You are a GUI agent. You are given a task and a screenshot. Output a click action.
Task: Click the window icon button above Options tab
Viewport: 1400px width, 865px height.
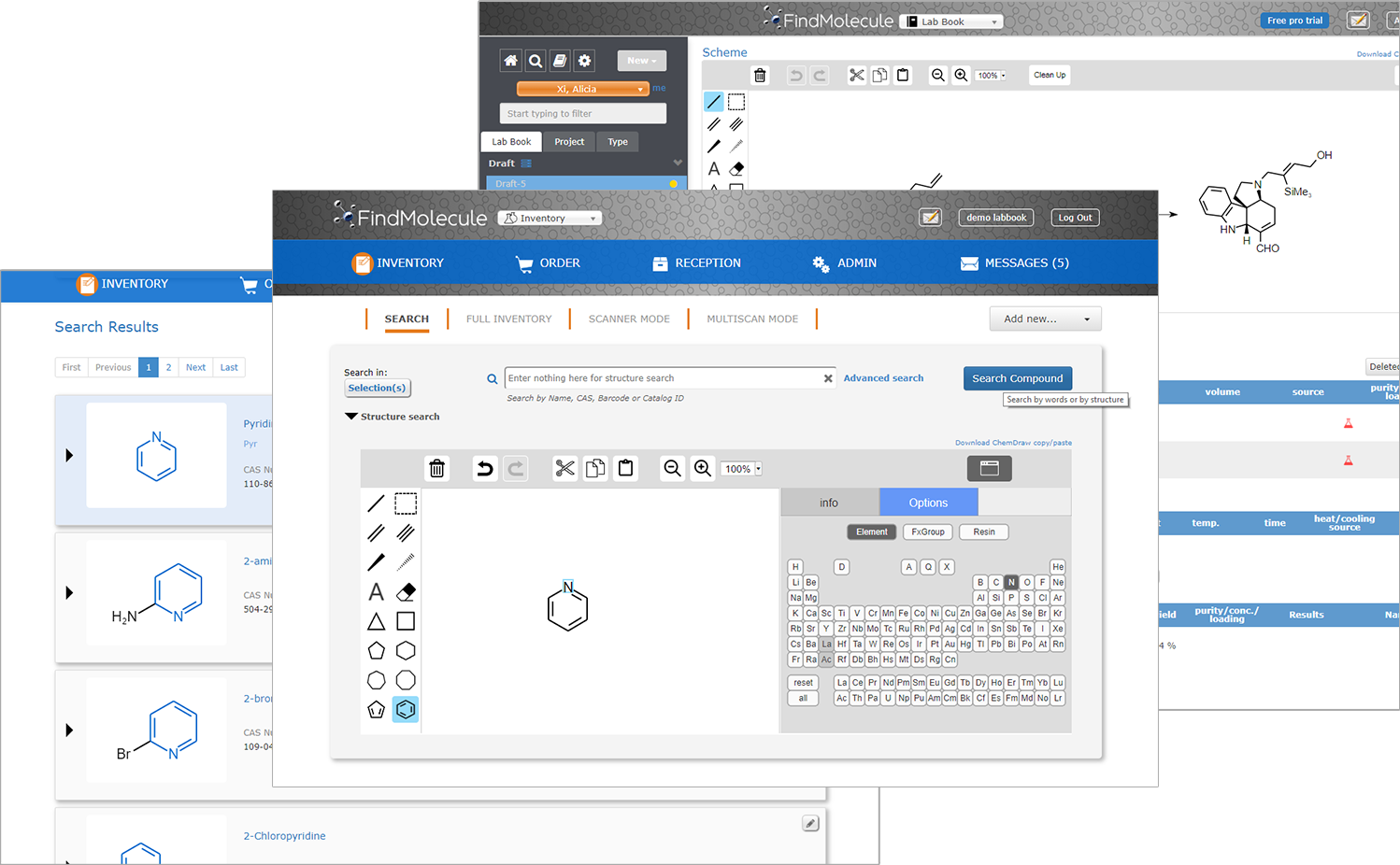click(x=989, y=468)
